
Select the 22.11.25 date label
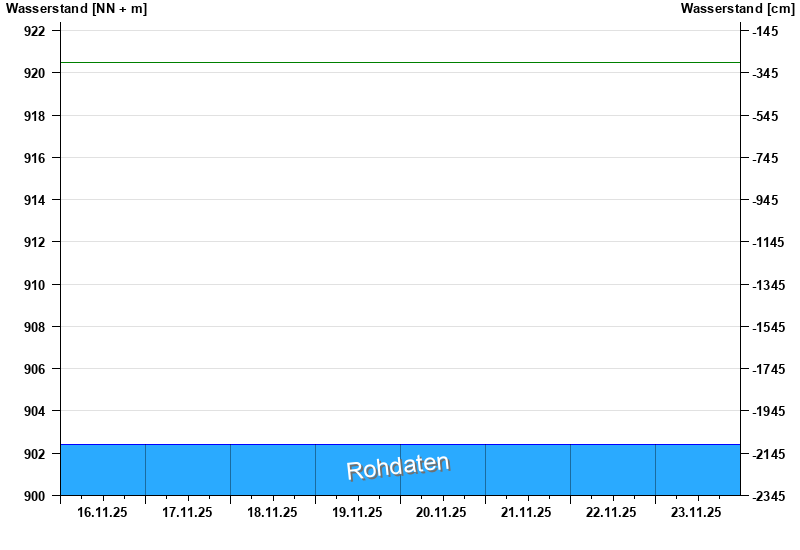pos(612,513)
